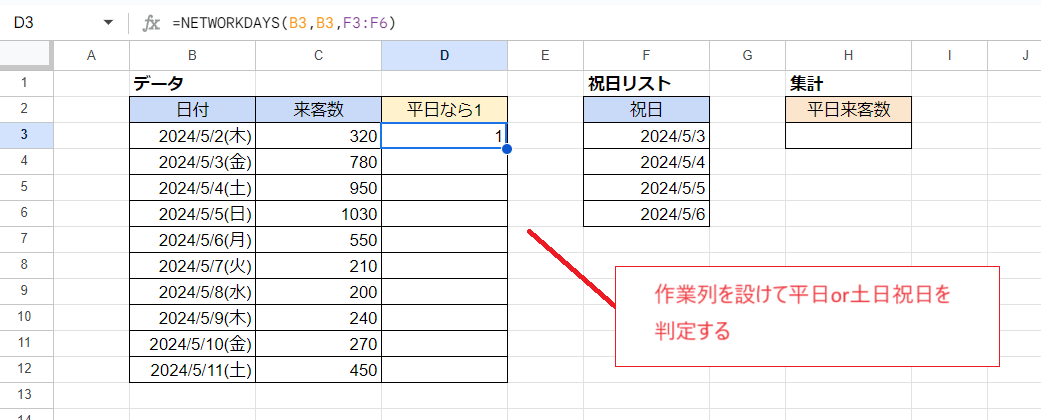Click the select-all corner box
The height and width of the screenshot is (420, 1041).
click(x=27, y=56)
